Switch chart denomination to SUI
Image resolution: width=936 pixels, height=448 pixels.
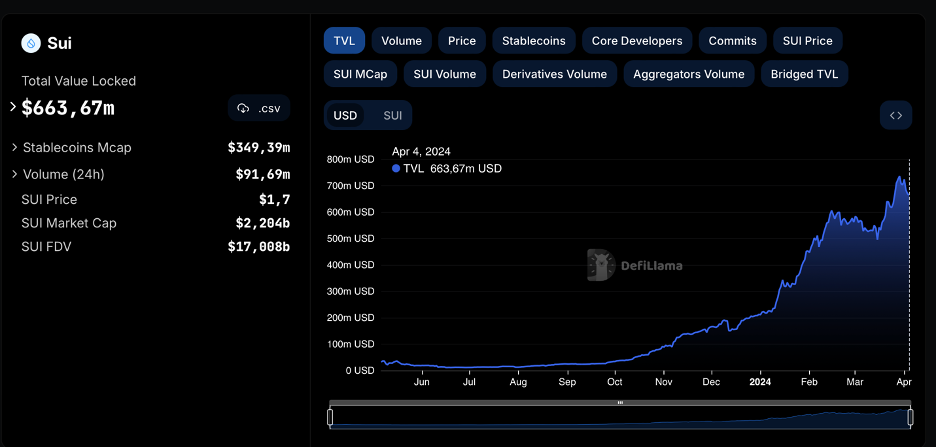click(x=392, y=115)
